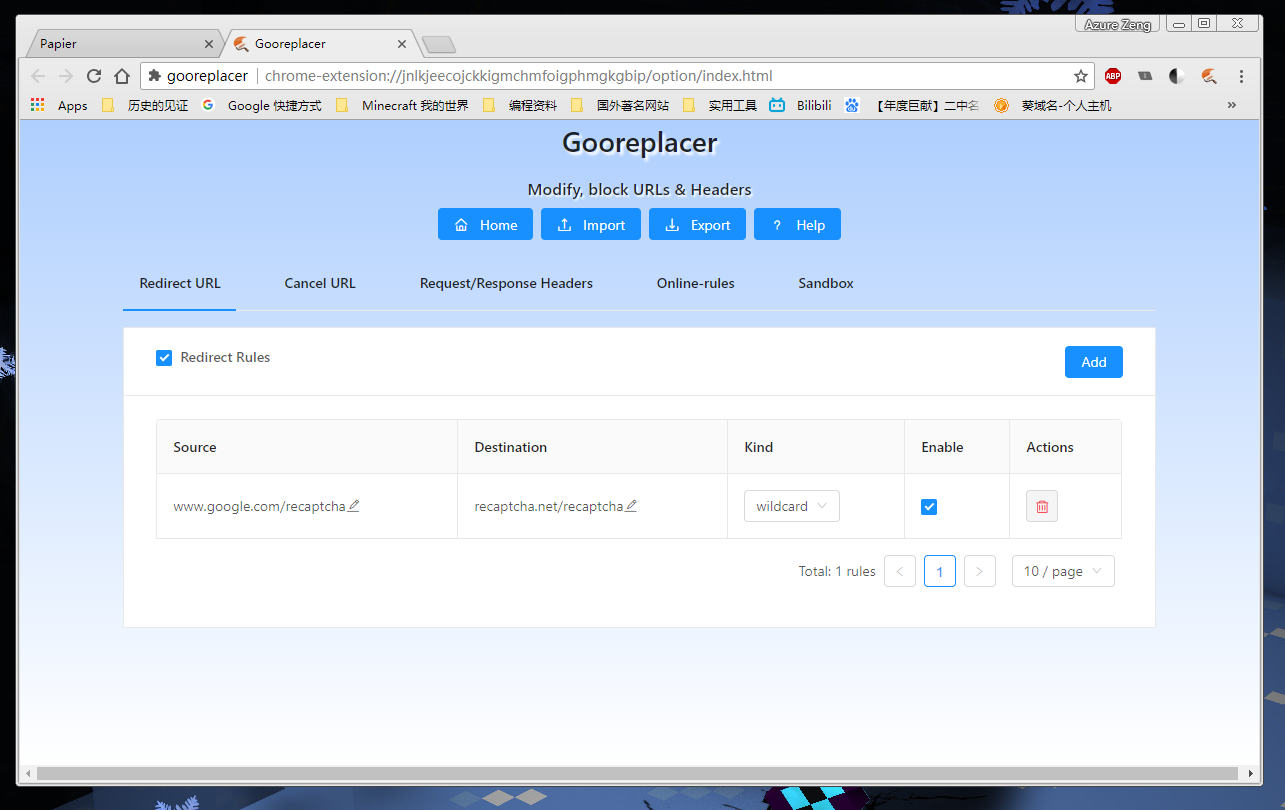1285x810 pixels.
Task: Select page 1 in pagination
Action: 940,571
